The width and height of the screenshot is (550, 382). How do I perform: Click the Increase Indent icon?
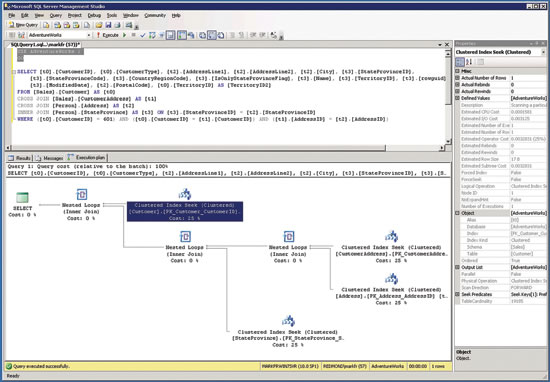(x=262, y=35)
